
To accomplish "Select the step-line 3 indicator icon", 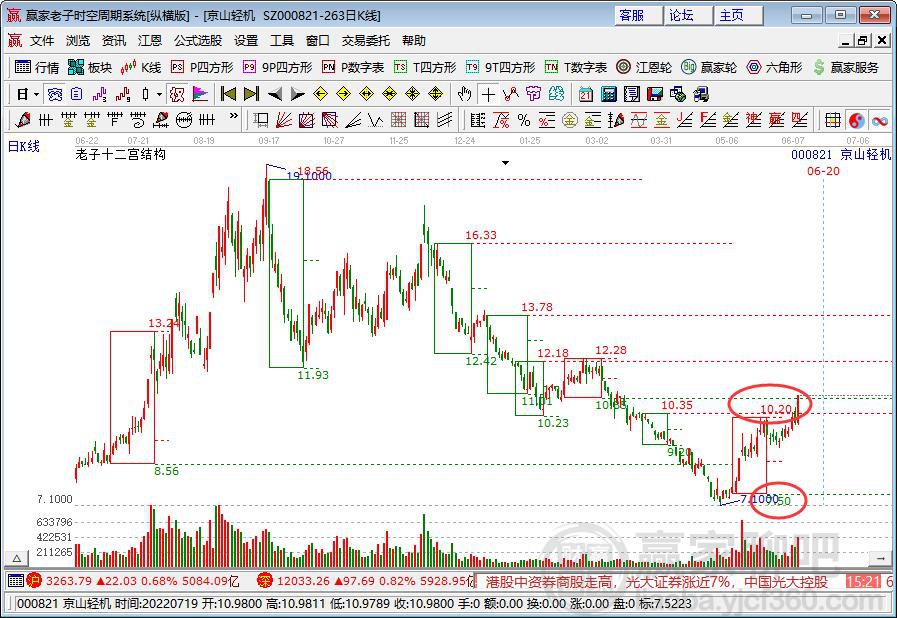I will tap(100, 94).
